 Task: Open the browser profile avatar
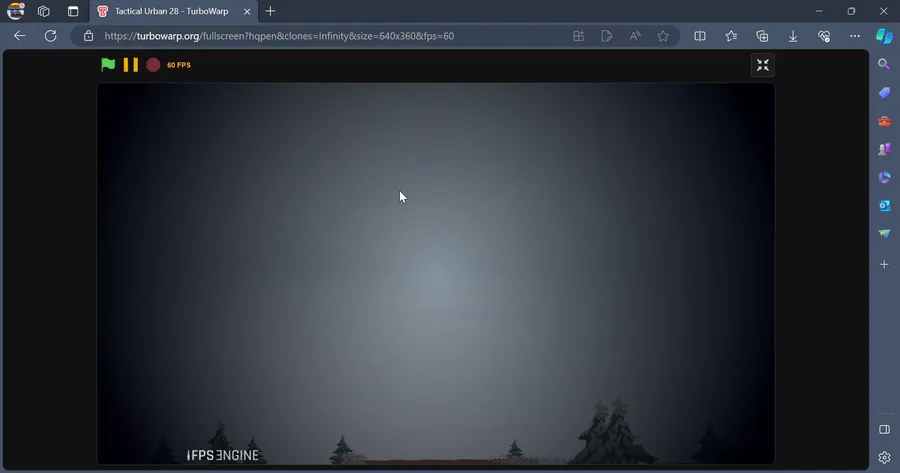[15, 11]
